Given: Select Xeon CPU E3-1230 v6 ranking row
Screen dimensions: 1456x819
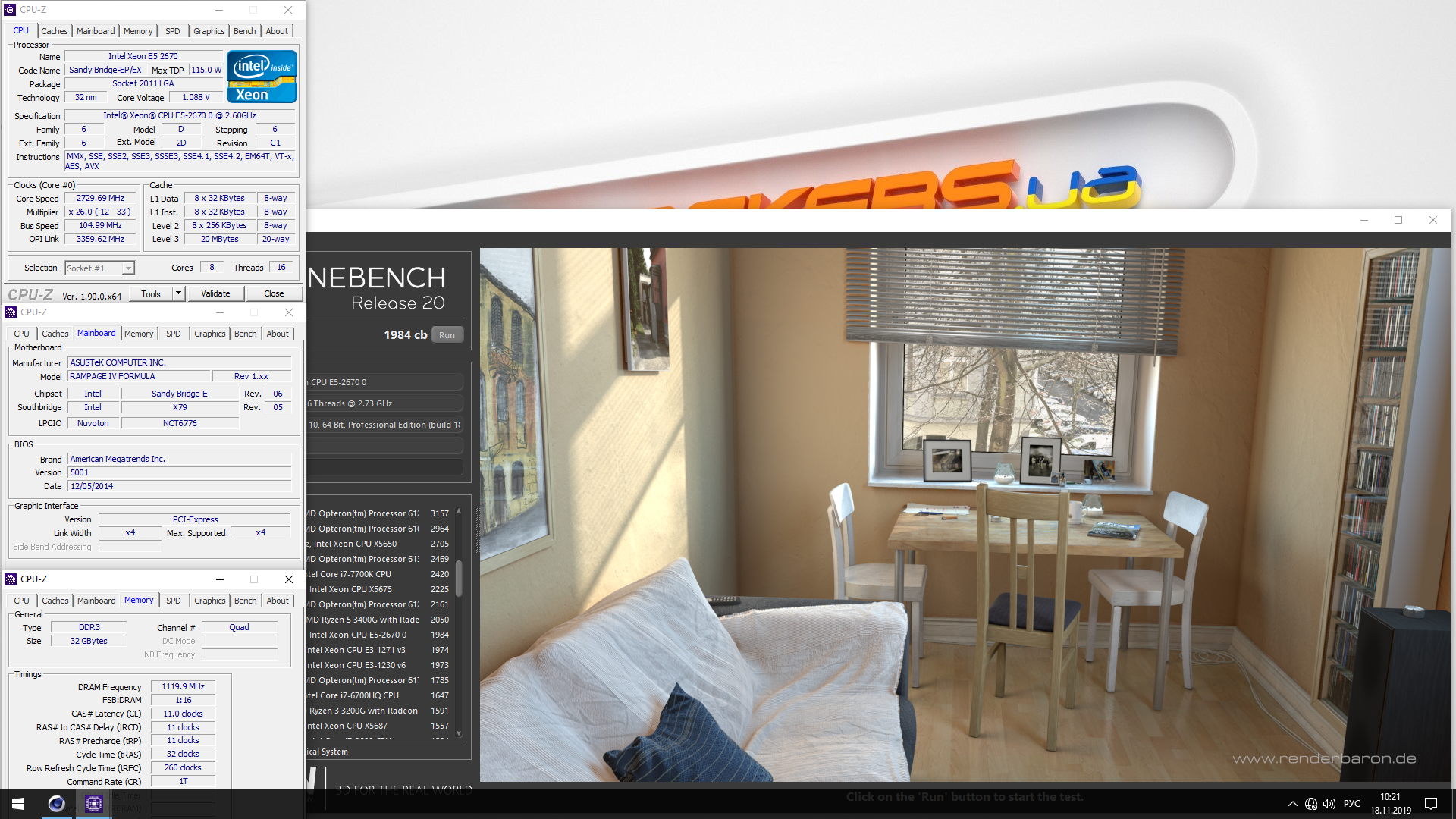Looking at the screenshot, I should point(378,665).
